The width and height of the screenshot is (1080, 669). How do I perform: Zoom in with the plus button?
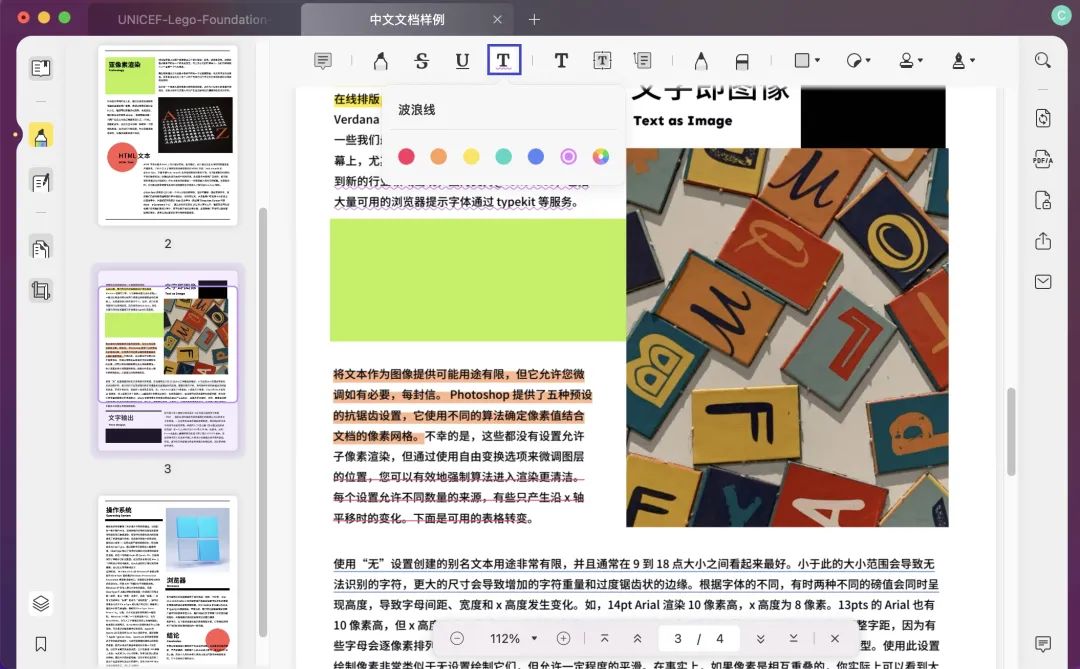(x=563, y=639)
